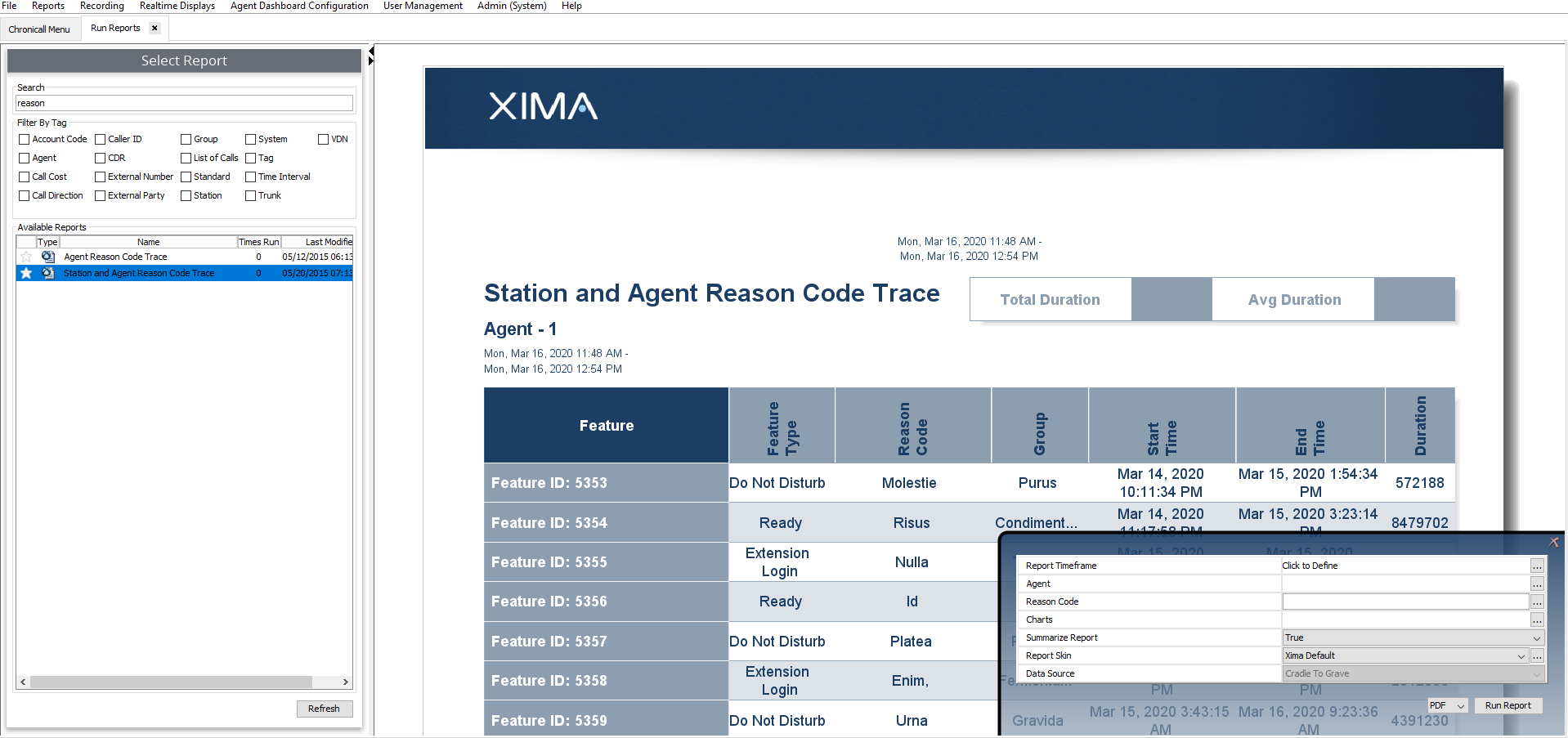Open PDF output format dropdown
Image resolution: width=1568 pixels, height=738 pixels.
tap(1448, 705)
